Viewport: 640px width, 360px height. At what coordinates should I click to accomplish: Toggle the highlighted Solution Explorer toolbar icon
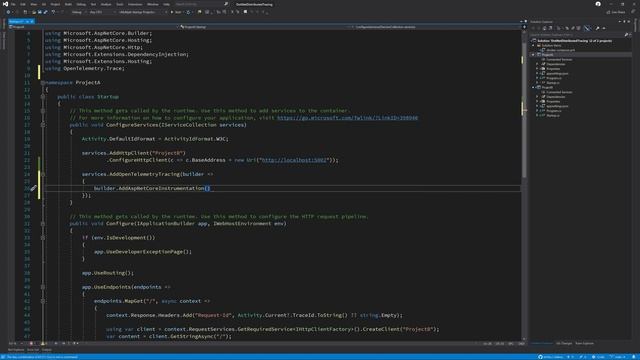[587, 28]
